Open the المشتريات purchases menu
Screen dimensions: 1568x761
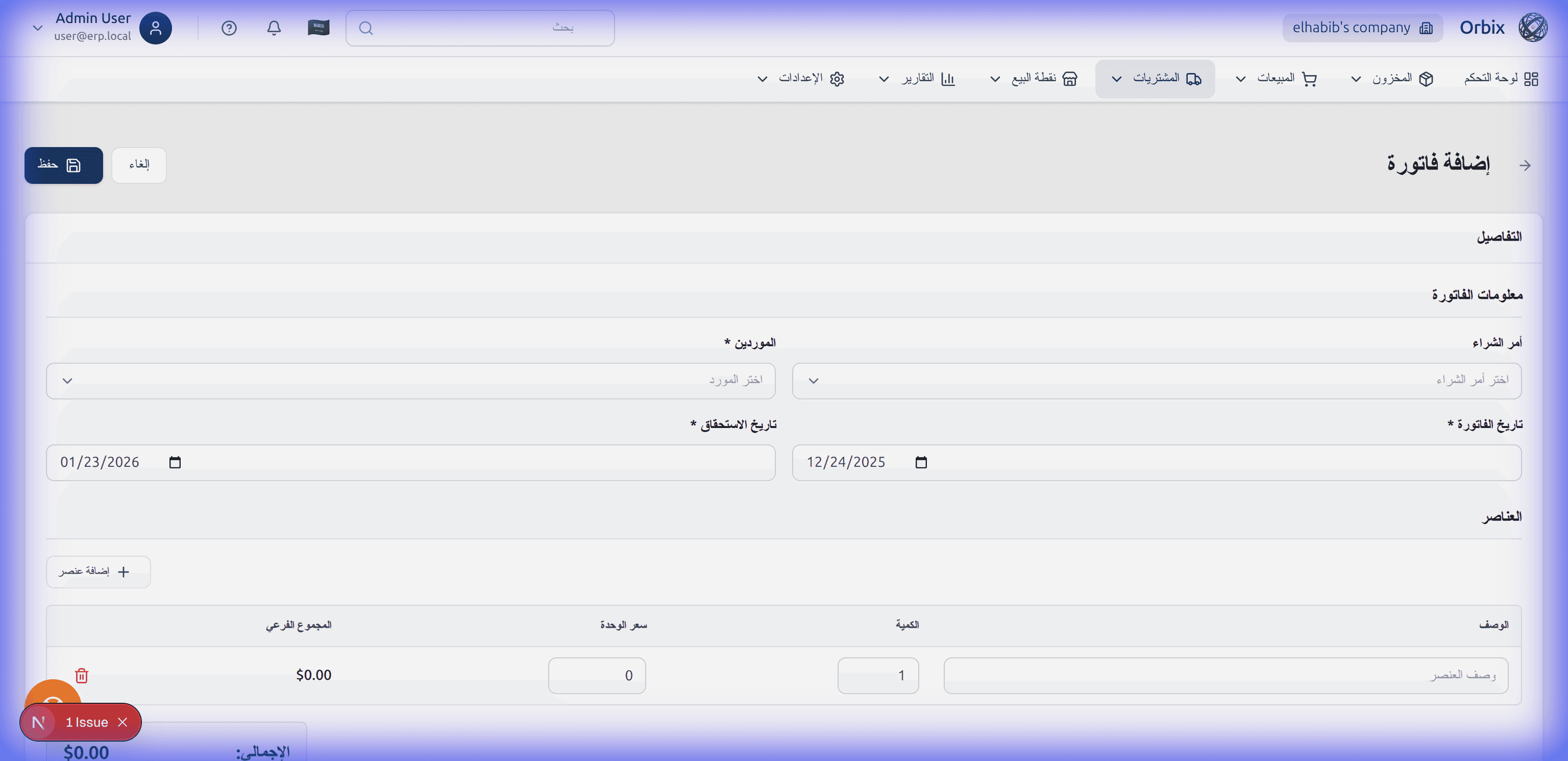[x=1155, y=79]
